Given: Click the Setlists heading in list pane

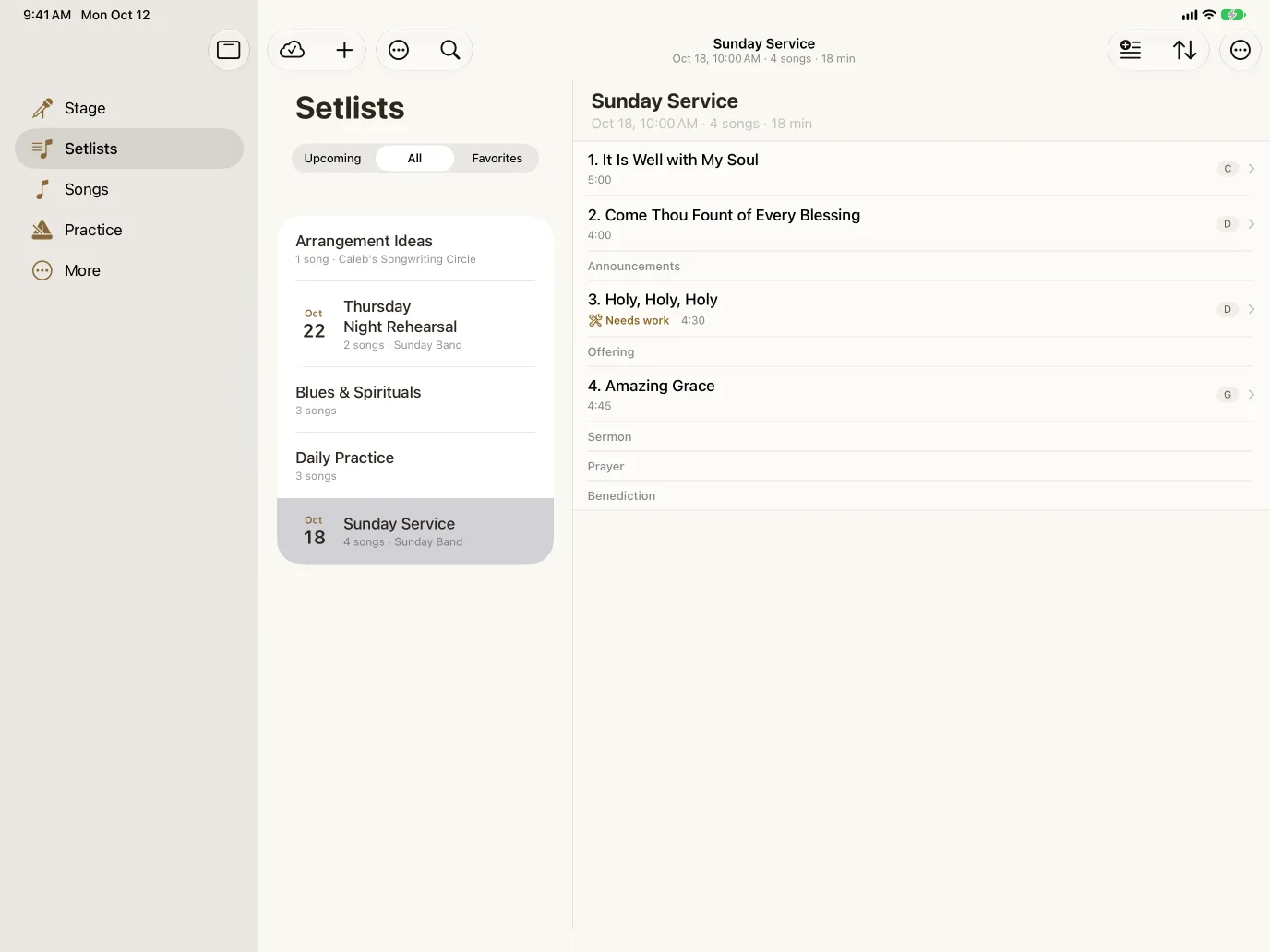Looking at the screenshot, I should (x=350, y=108).
